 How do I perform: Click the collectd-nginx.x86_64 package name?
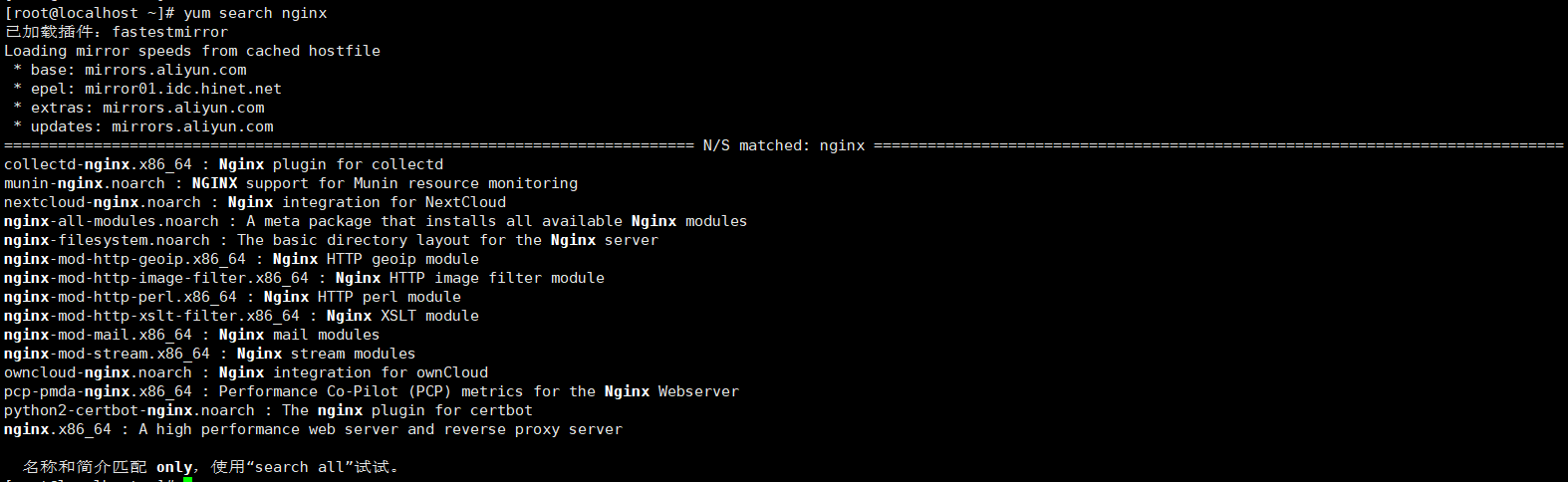point(98,164)
